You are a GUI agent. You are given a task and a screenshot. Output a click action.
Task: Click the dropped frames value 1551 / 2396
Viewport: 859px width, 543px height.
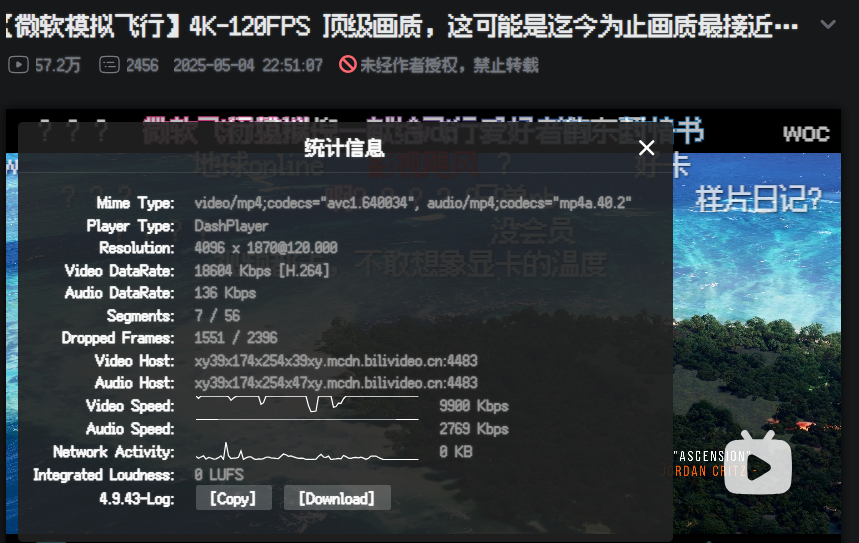click(236, 338)
